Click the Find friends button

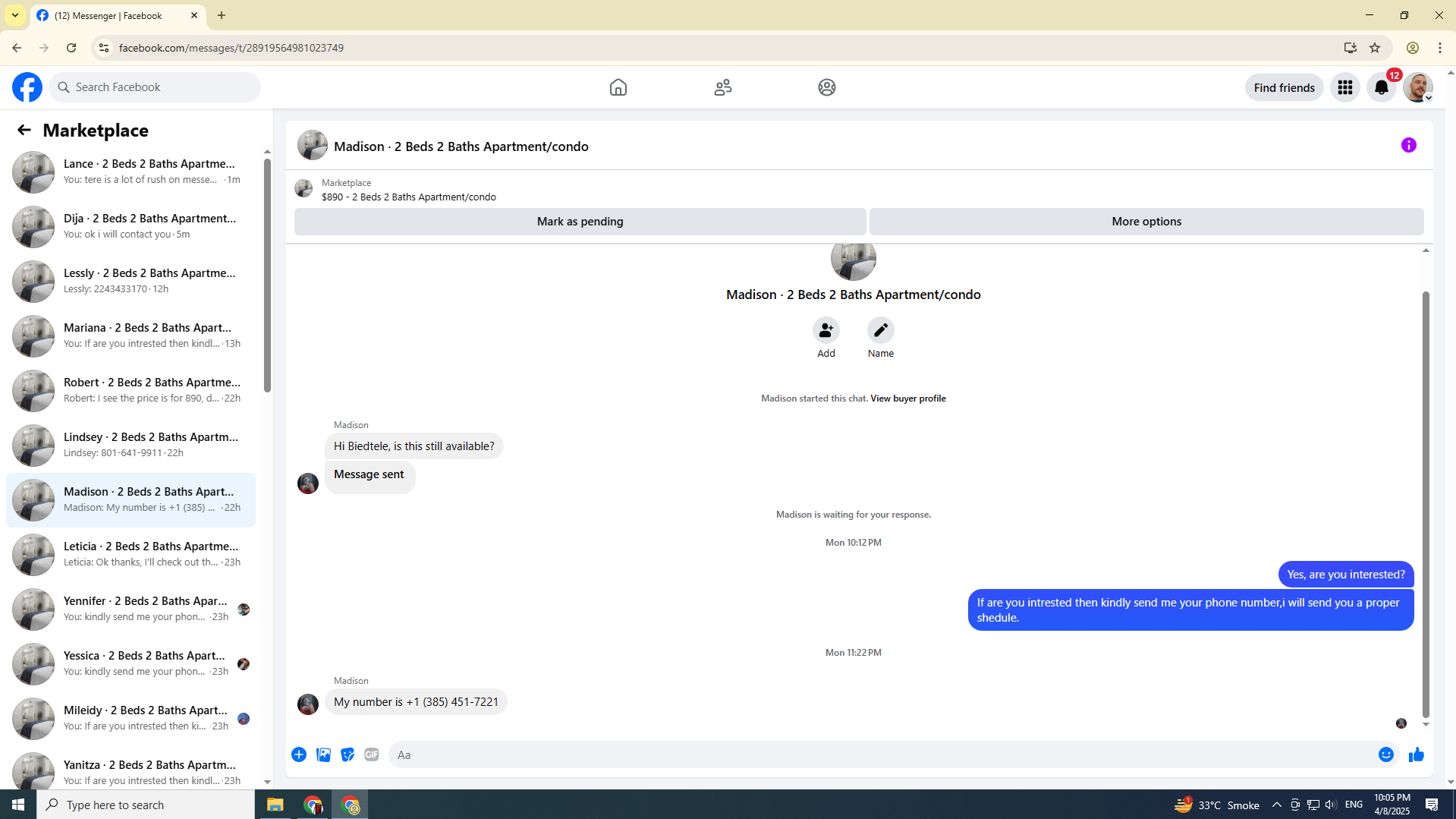[1285, 87]
